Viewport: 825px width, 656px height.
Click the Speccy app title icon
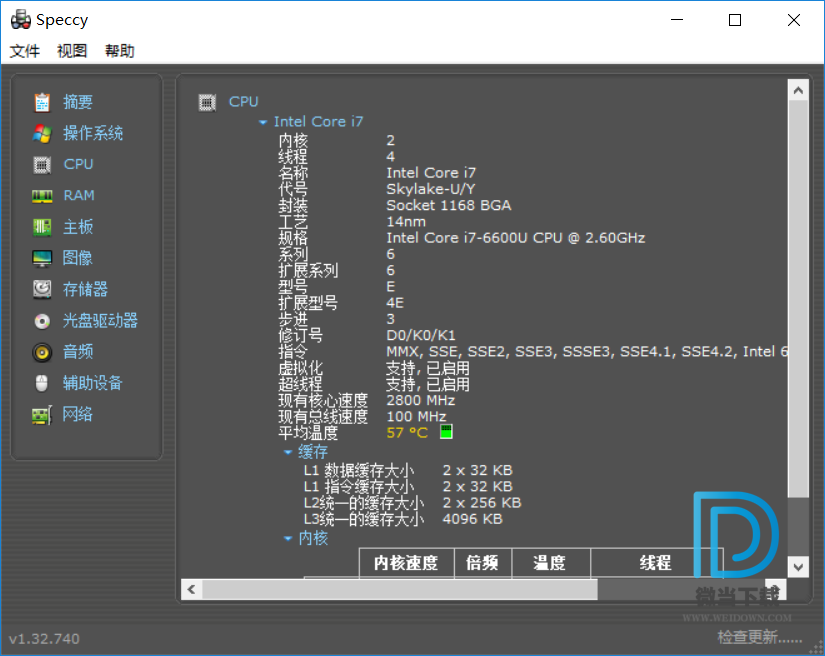coord(21,20)
